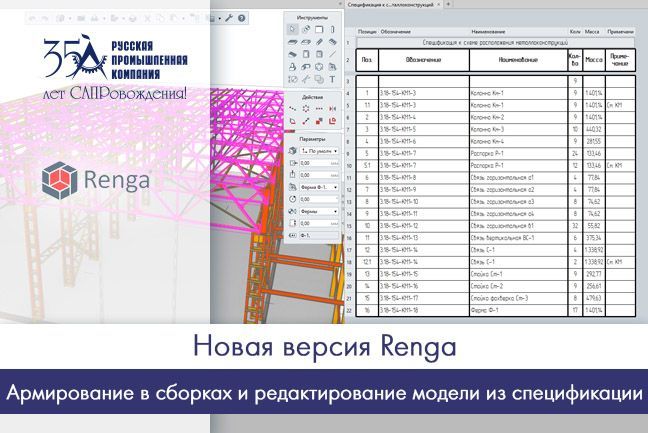
Task: Click the mark field showing 'Ф-1'
Action: tap(319, 235)
